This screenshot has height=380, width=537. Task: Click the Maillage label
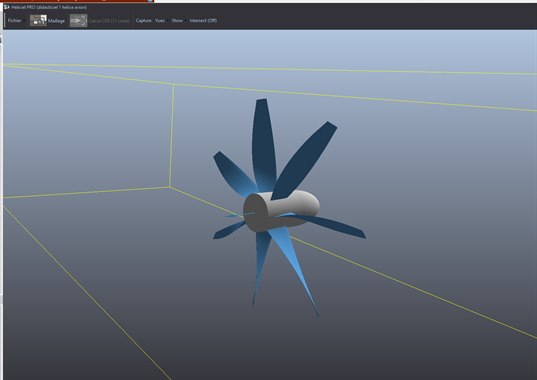56,21
